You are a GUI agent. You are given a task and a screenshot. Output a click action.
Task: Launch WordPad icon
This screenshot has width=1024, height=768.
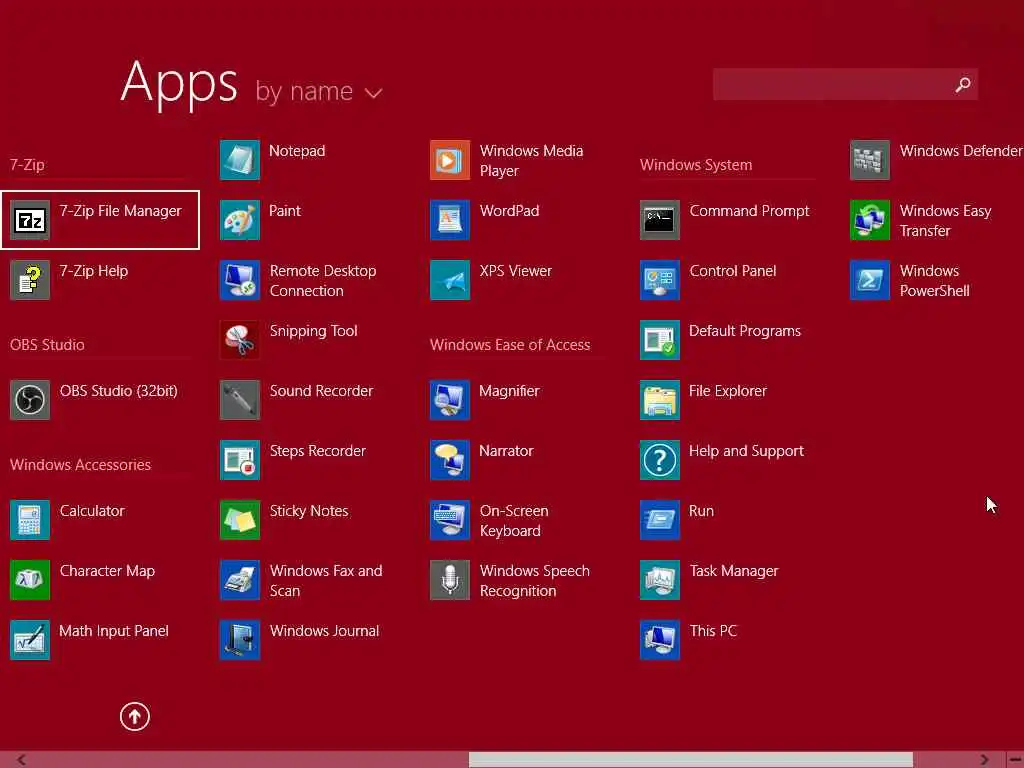pos(450,220)
